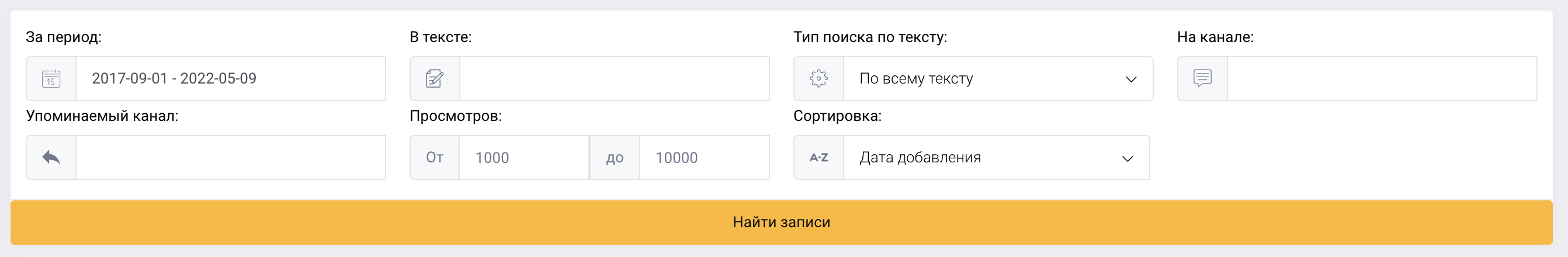Click the chat bubble icon for channel field
1568x257 pixels.
tap(1202, 79)
